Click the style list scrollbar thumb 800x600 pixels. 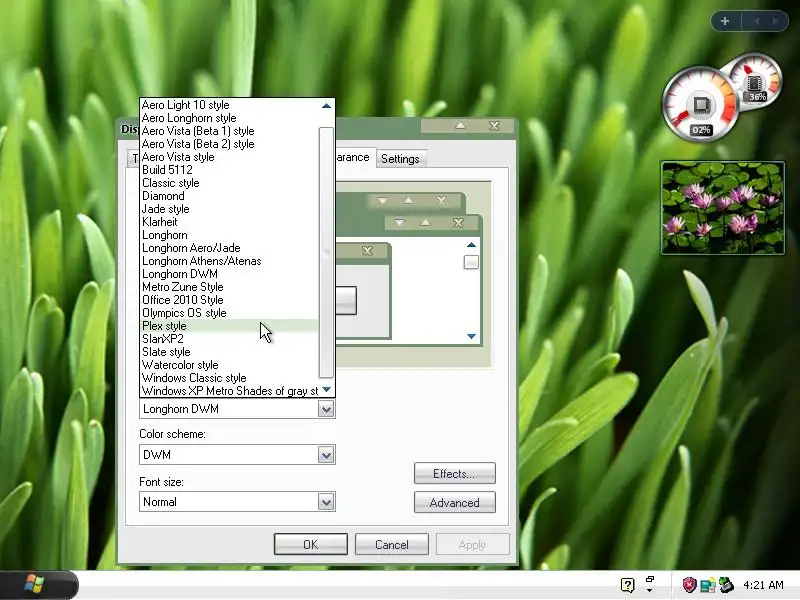pos(327,253)
